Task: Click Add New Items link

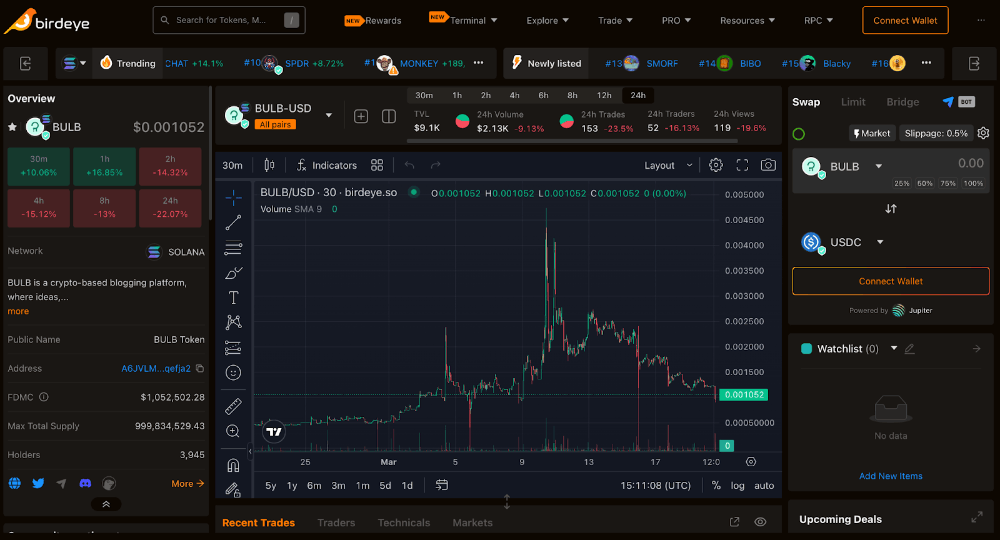Action: (x=890, y=476)
